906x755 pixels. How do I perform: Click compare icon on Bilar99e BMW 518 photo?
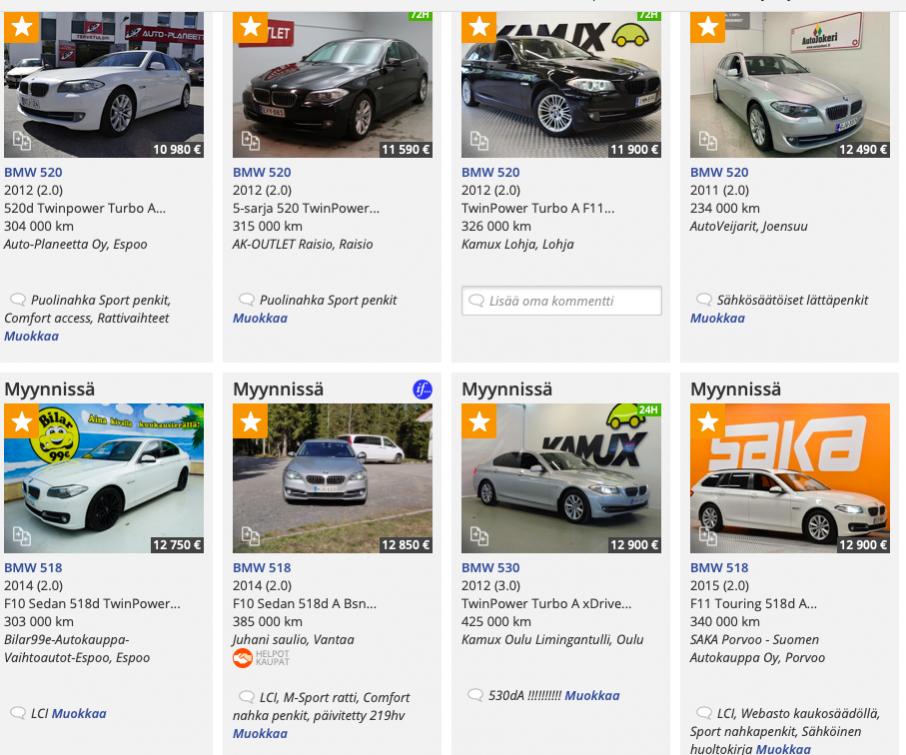tap(22, 536)
